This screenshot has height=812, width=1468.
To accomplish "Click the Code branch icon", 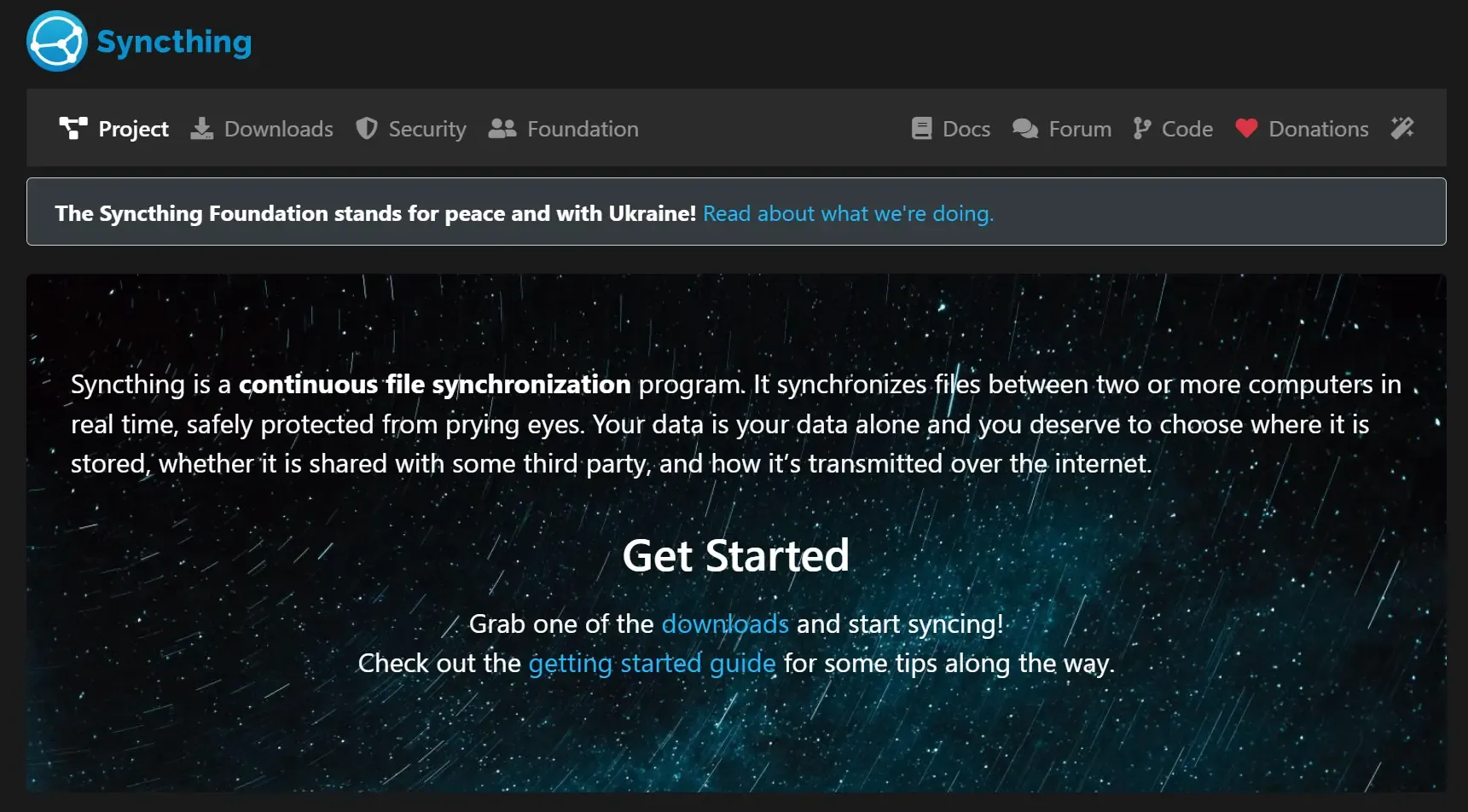I will [1142, 128].
